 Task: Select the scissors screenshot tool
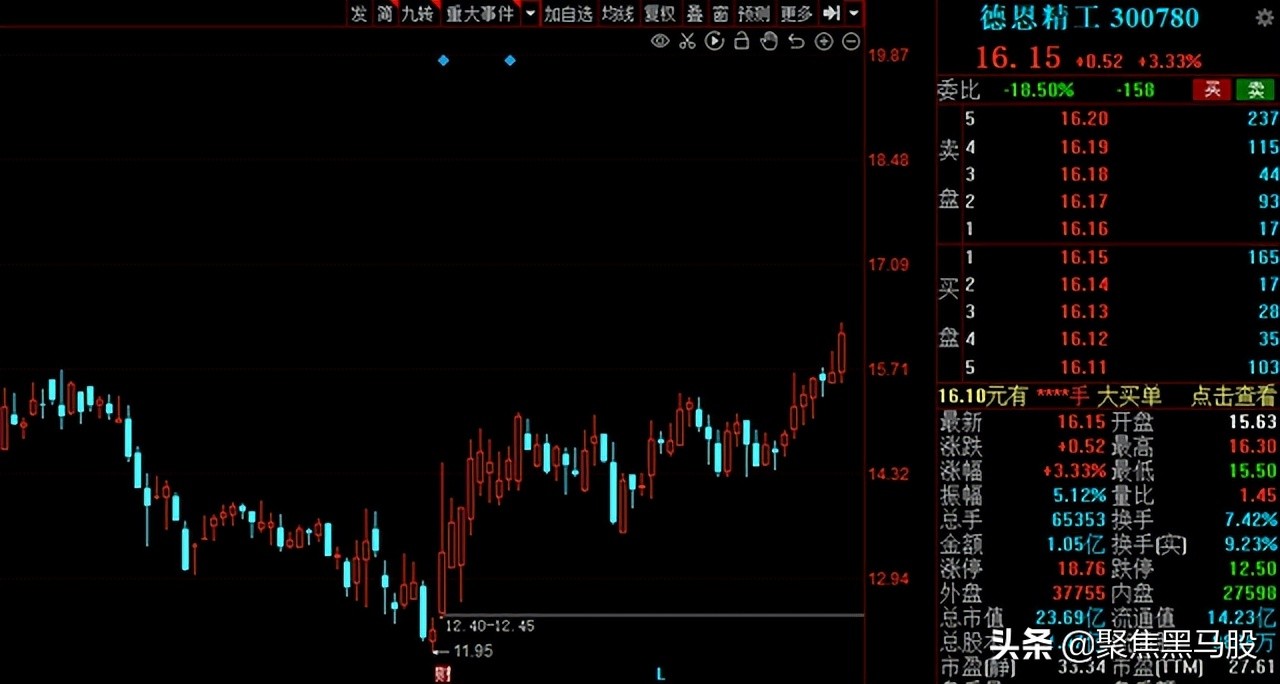pyautogui.click(x=686, y=41)
